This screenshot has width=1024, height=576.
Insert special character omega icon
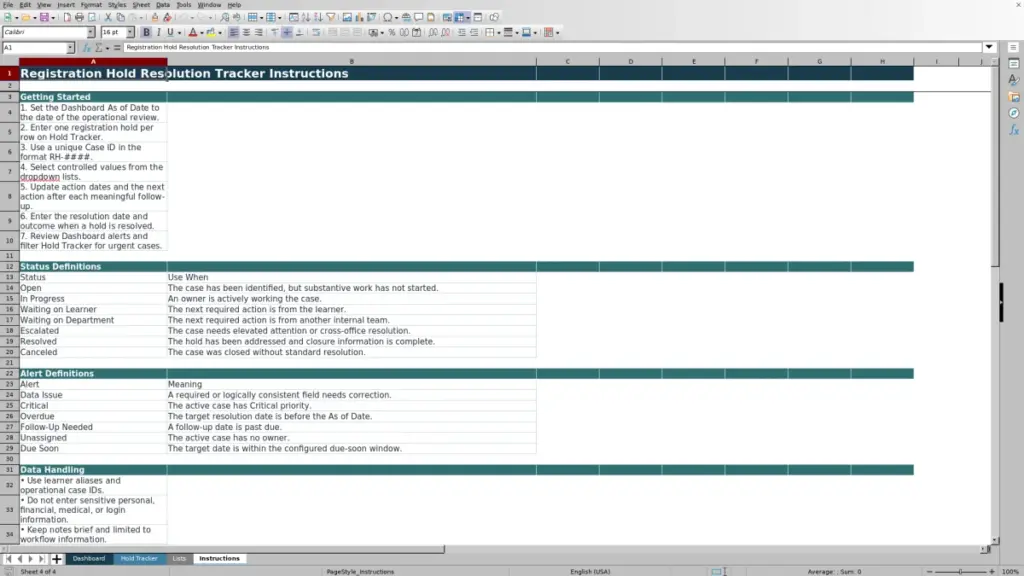[x=388, y=18]
